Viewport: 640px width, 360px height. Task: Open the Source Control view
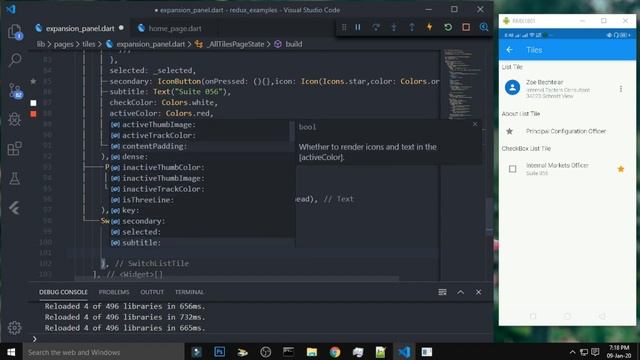[x=15, y=91]
